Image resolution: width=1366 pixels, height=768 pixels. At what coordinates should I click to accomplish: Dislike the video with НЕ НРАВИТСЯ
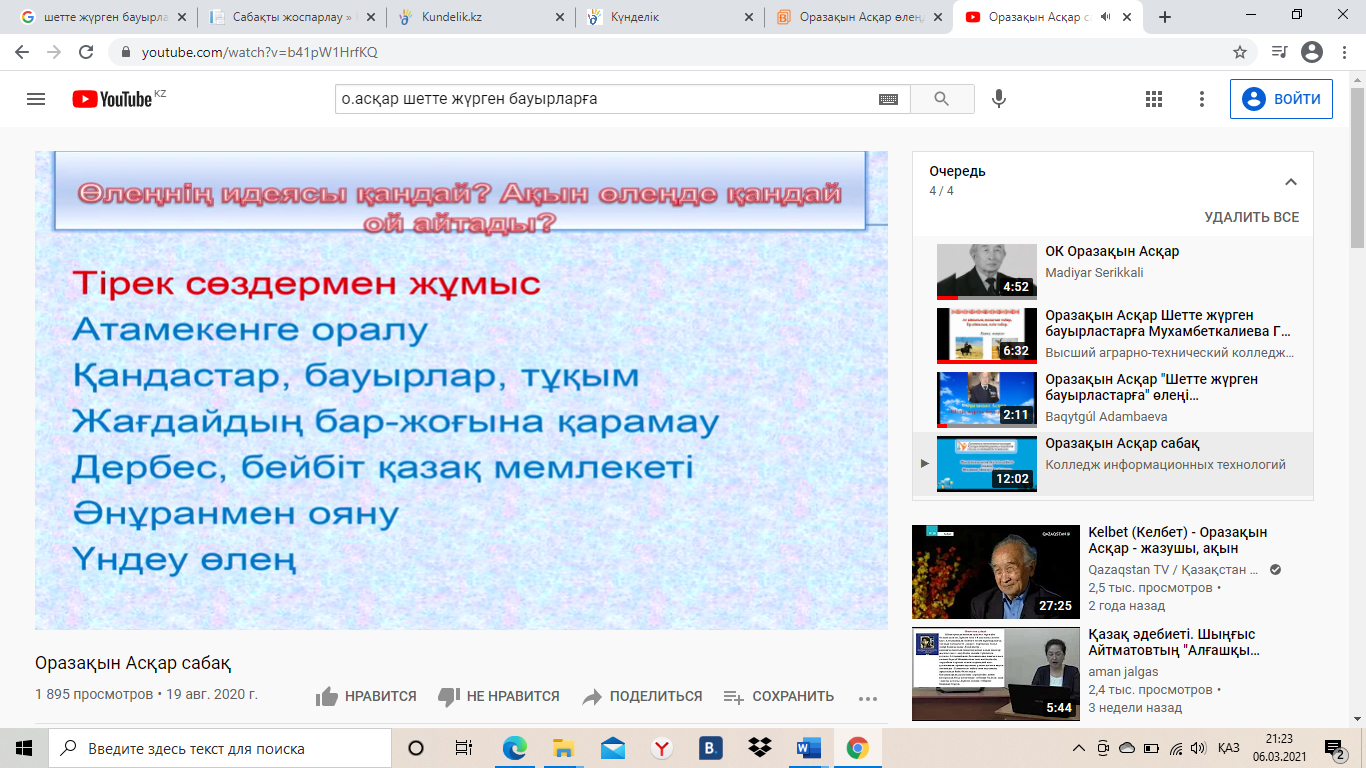[499, 696]
